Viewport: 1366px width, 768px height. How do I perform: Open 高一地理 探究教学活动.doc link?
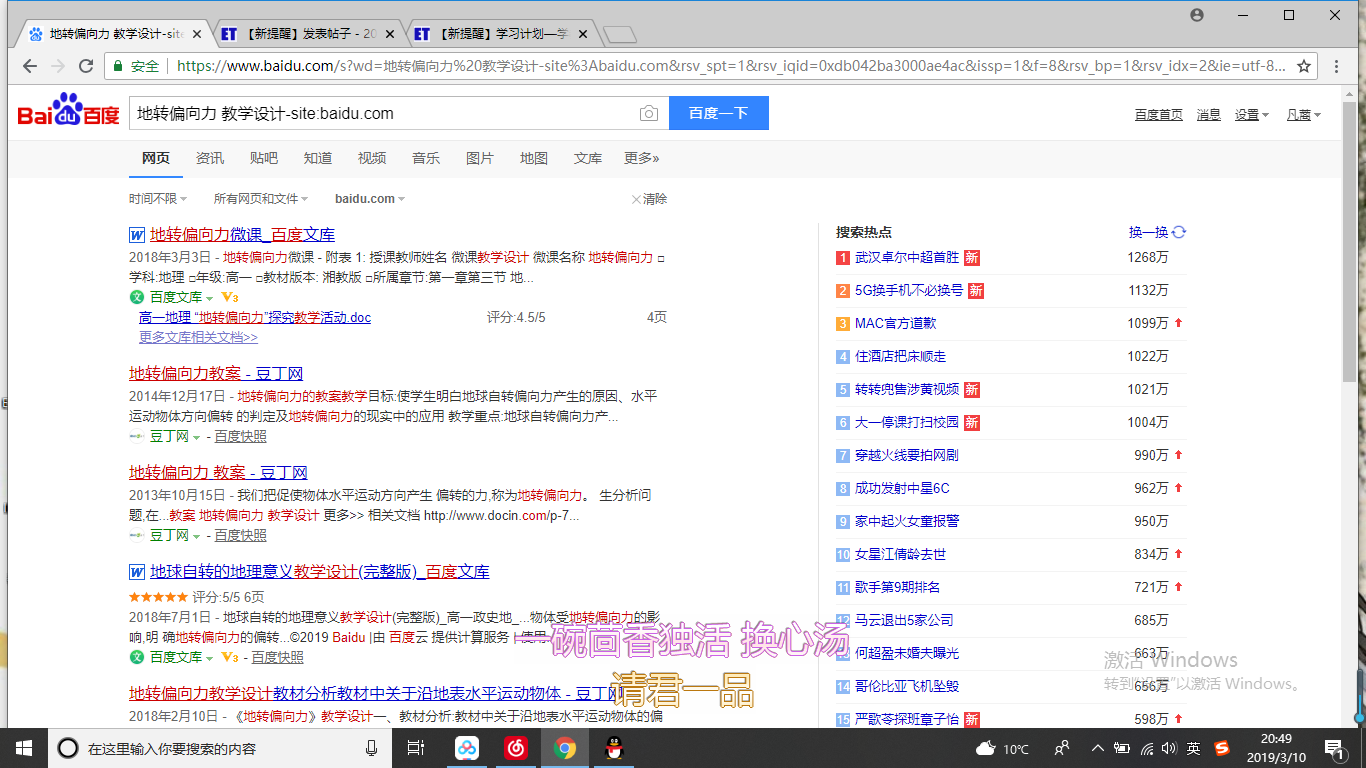click(x=255, y=317)
